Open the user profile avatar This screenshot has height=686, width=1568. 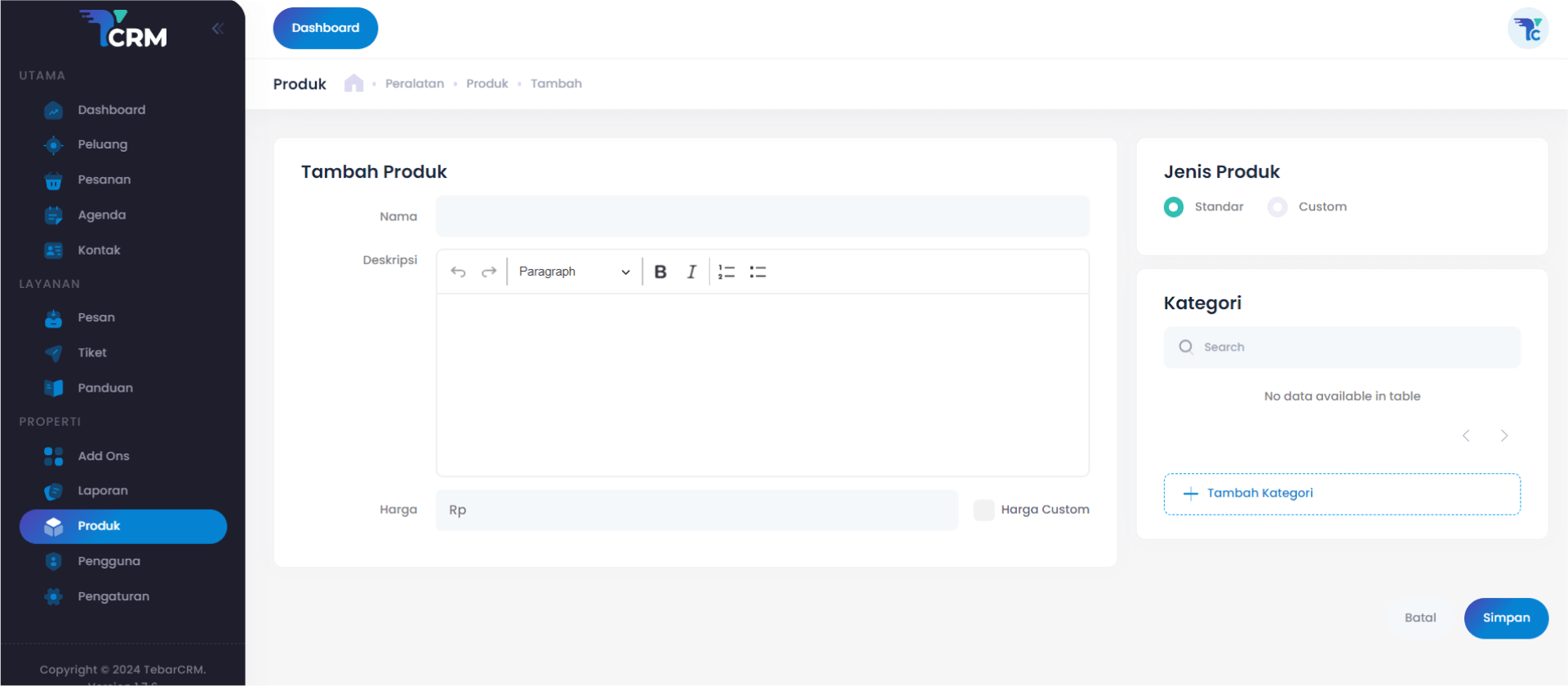1527,29
